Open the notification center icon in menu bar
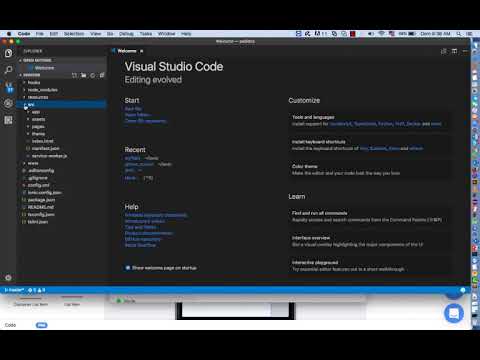The width and height of the screenshot is (480, 360). tap(469, 34)
